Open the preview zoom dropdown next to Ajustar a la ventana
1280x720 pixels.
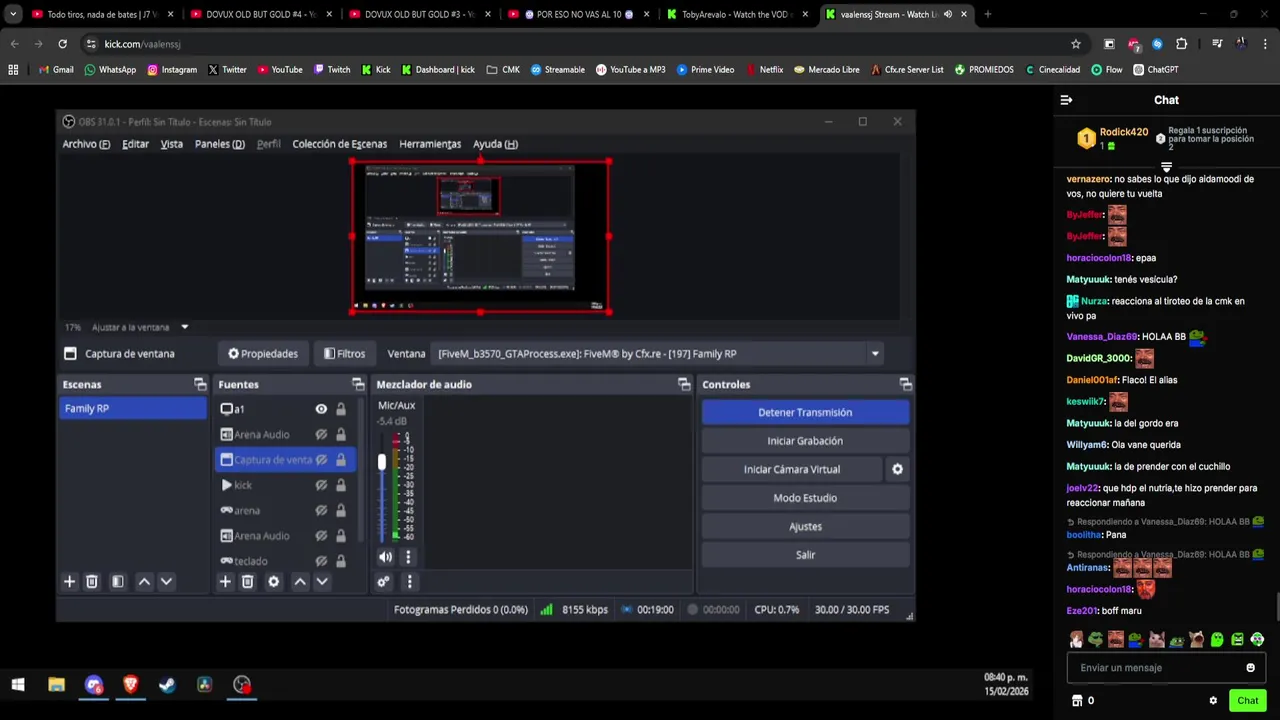[184, 327]
